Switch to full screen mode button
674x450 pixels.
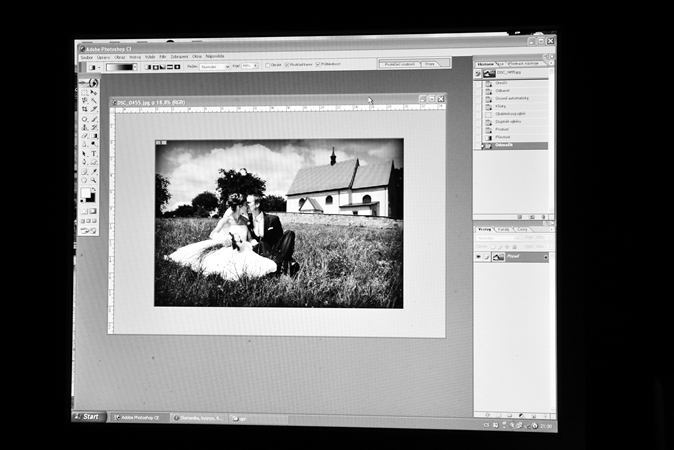click(x=93, y=220)
